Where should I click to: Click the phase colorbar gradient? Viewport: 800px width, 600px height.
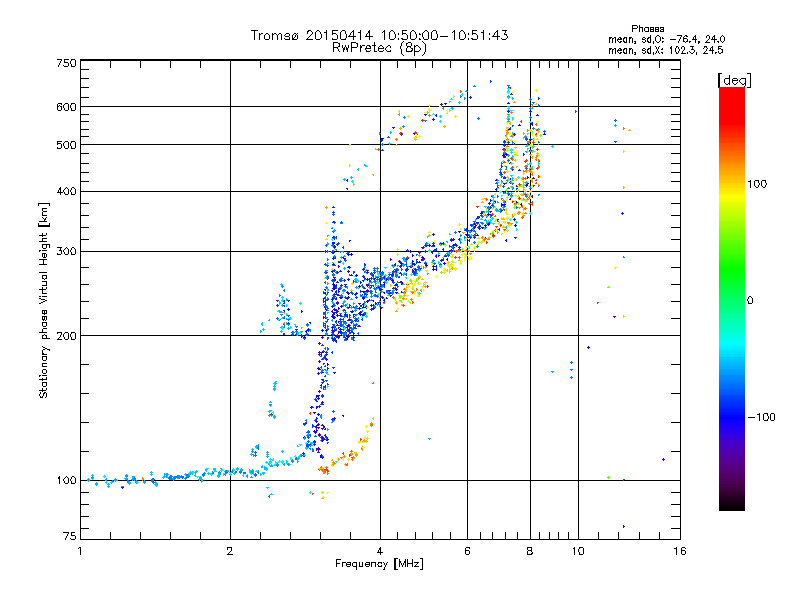click(x=732, y=298)
